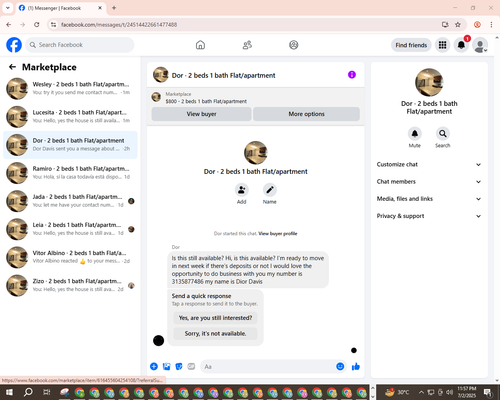Image resolution: width=500 pixels, height=400 pixels.
Task: Expand Media, files and links section
Action: pos(429,199)
